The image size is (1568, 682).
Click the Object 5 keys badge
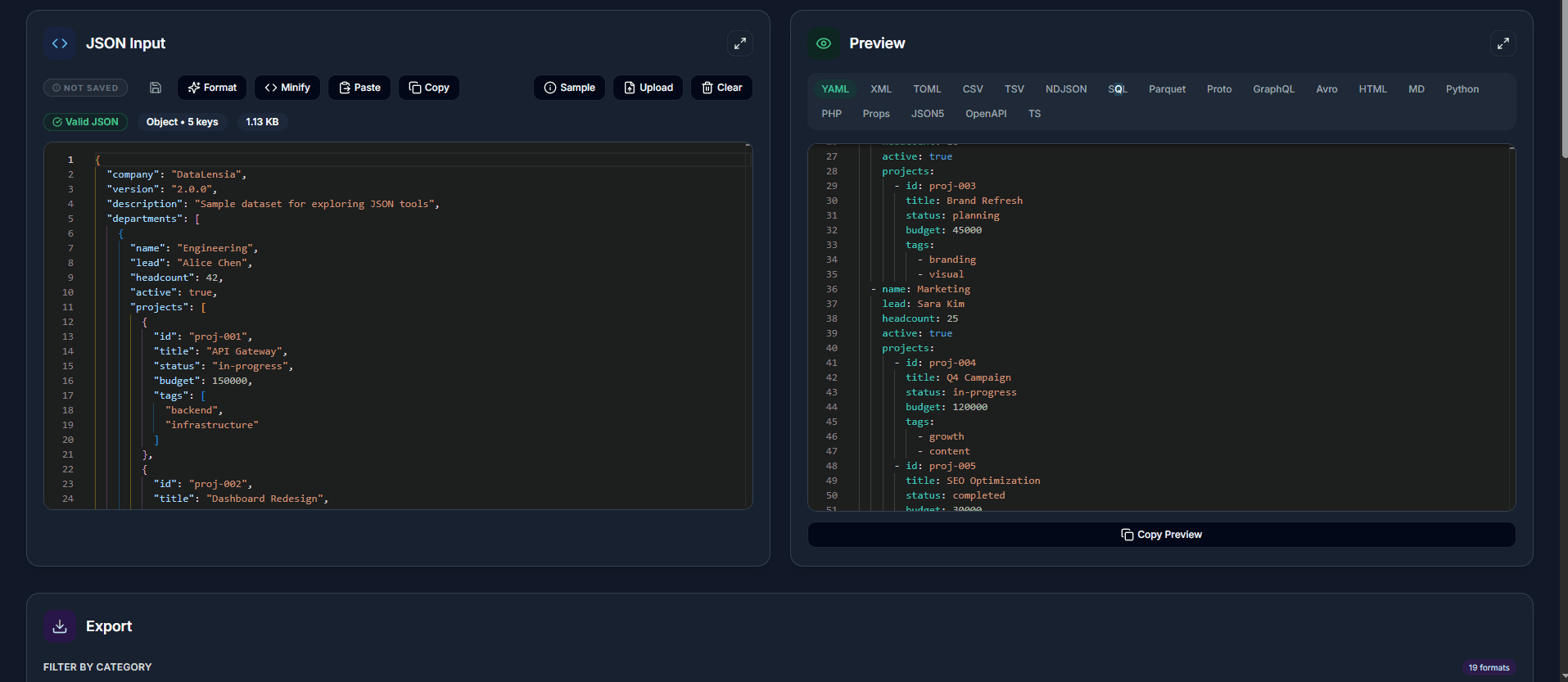[182, 122]
